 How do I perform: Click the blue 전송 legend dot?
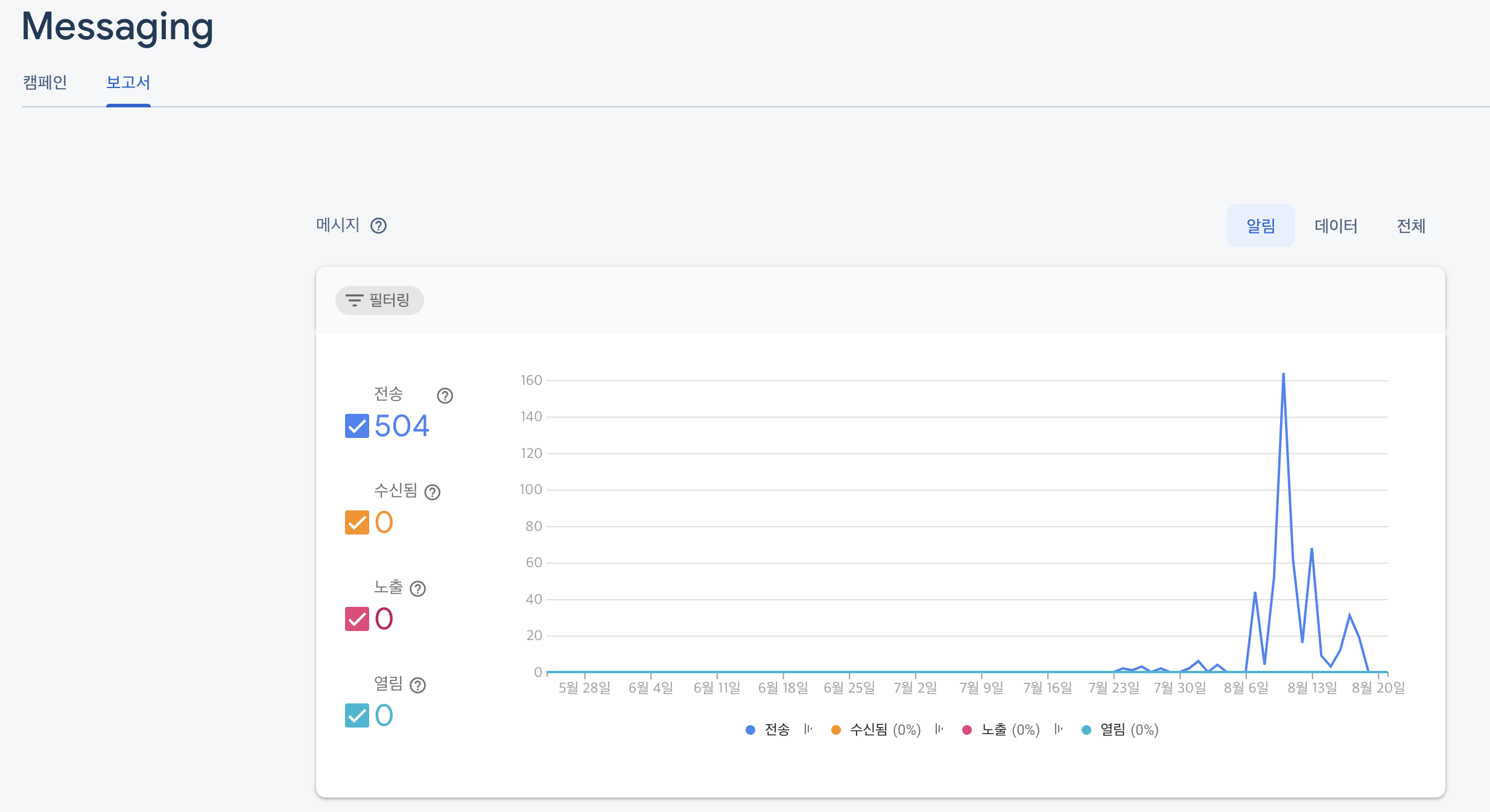(750, 730)
